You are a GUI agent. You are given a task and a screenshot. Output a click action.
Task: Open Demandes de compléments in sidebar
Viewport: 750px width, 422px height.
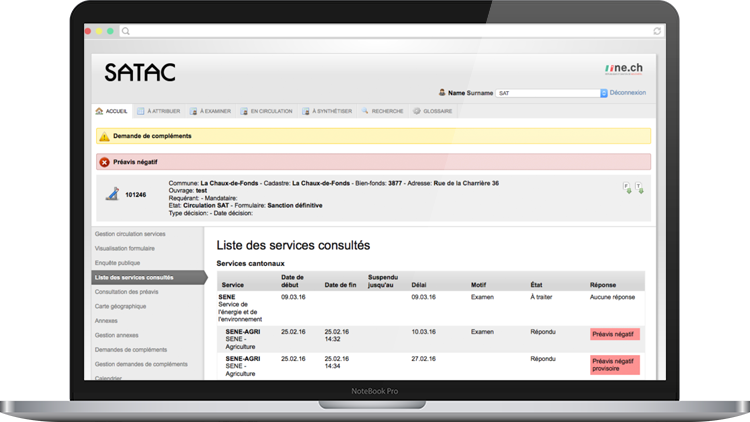coord(131,350)
